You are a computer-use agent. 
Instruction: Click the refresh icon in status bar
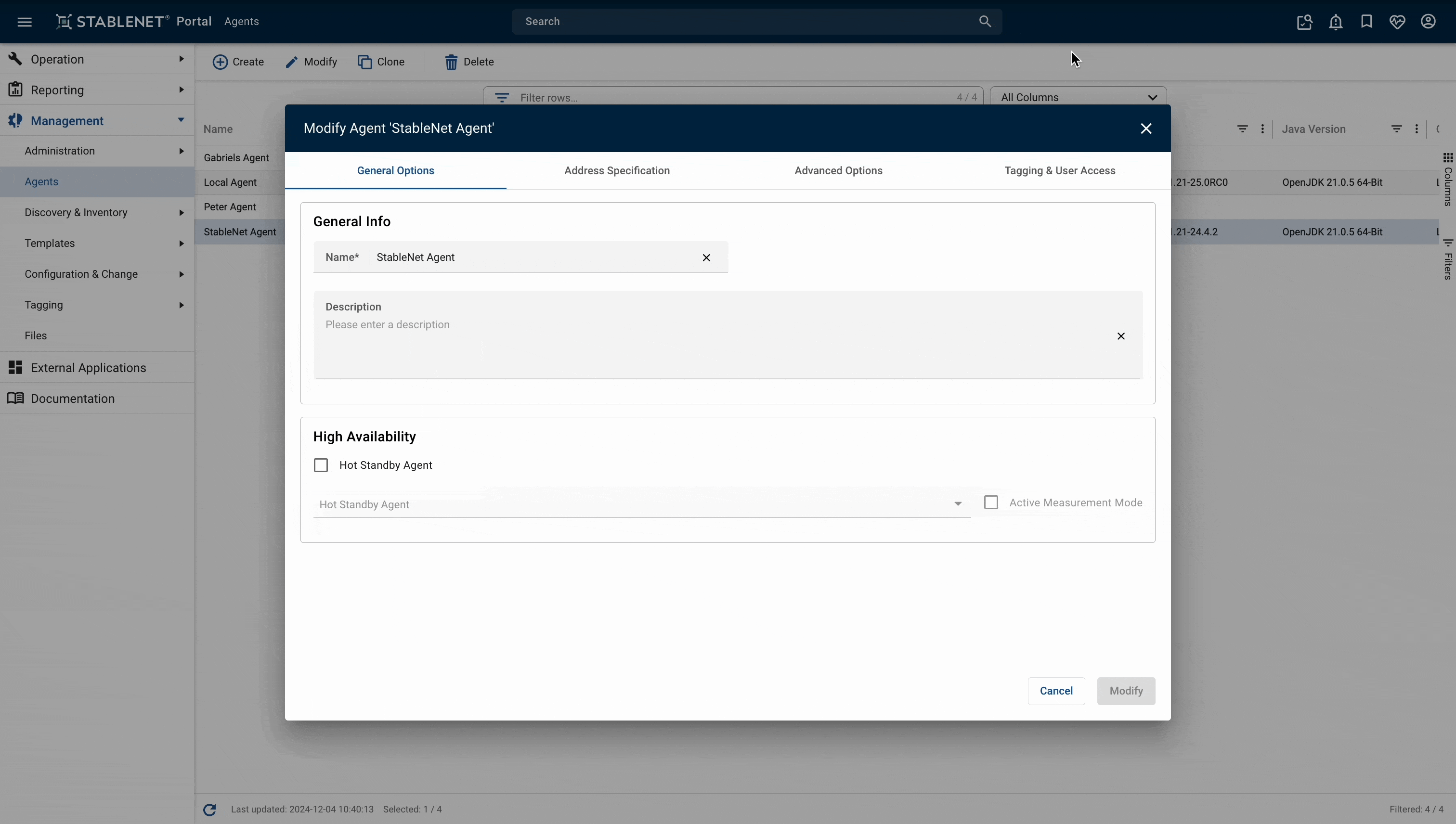(209, 810)
